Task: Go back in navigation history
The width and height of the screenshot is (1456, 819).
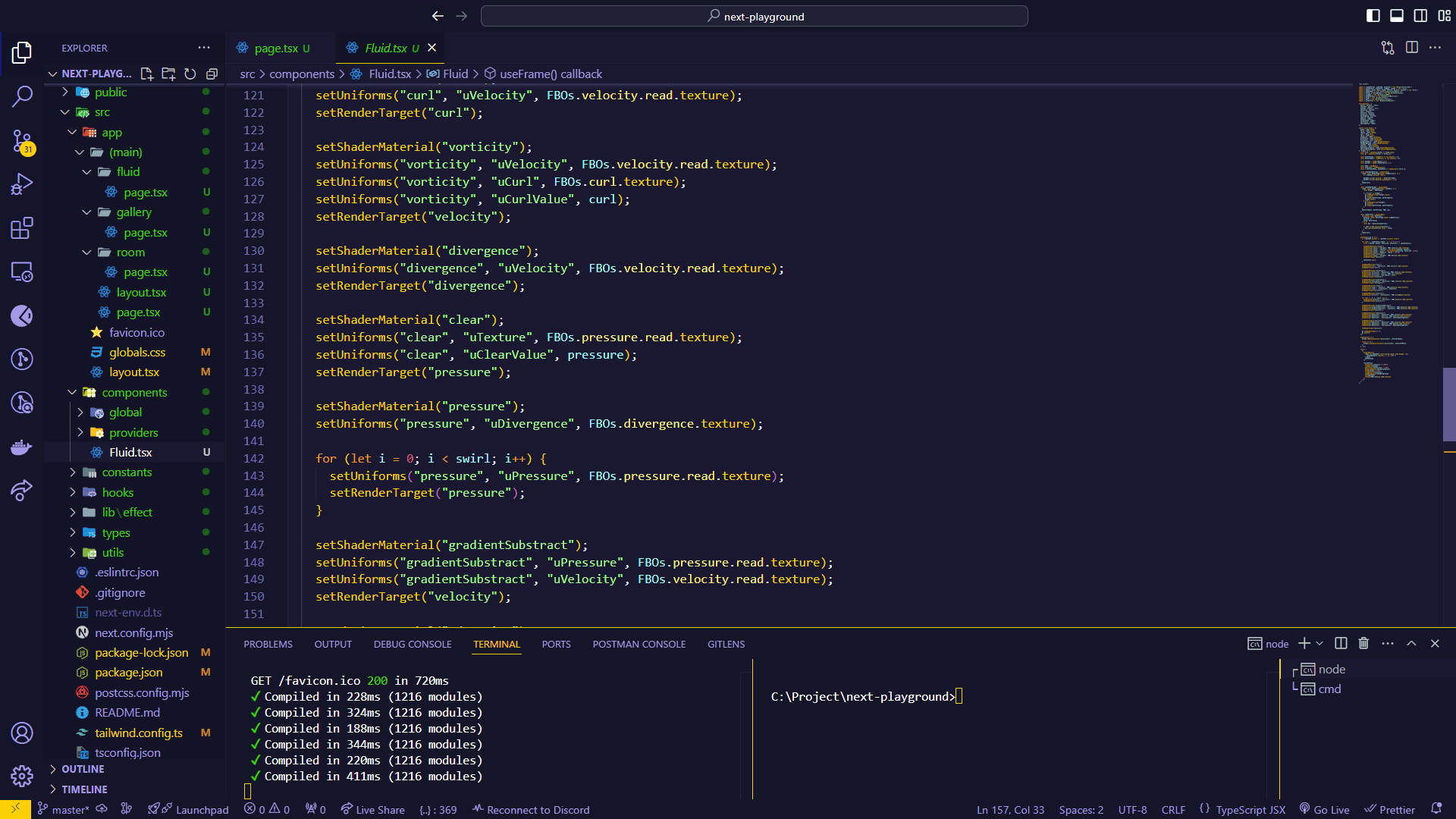Action: click(438, 16)
